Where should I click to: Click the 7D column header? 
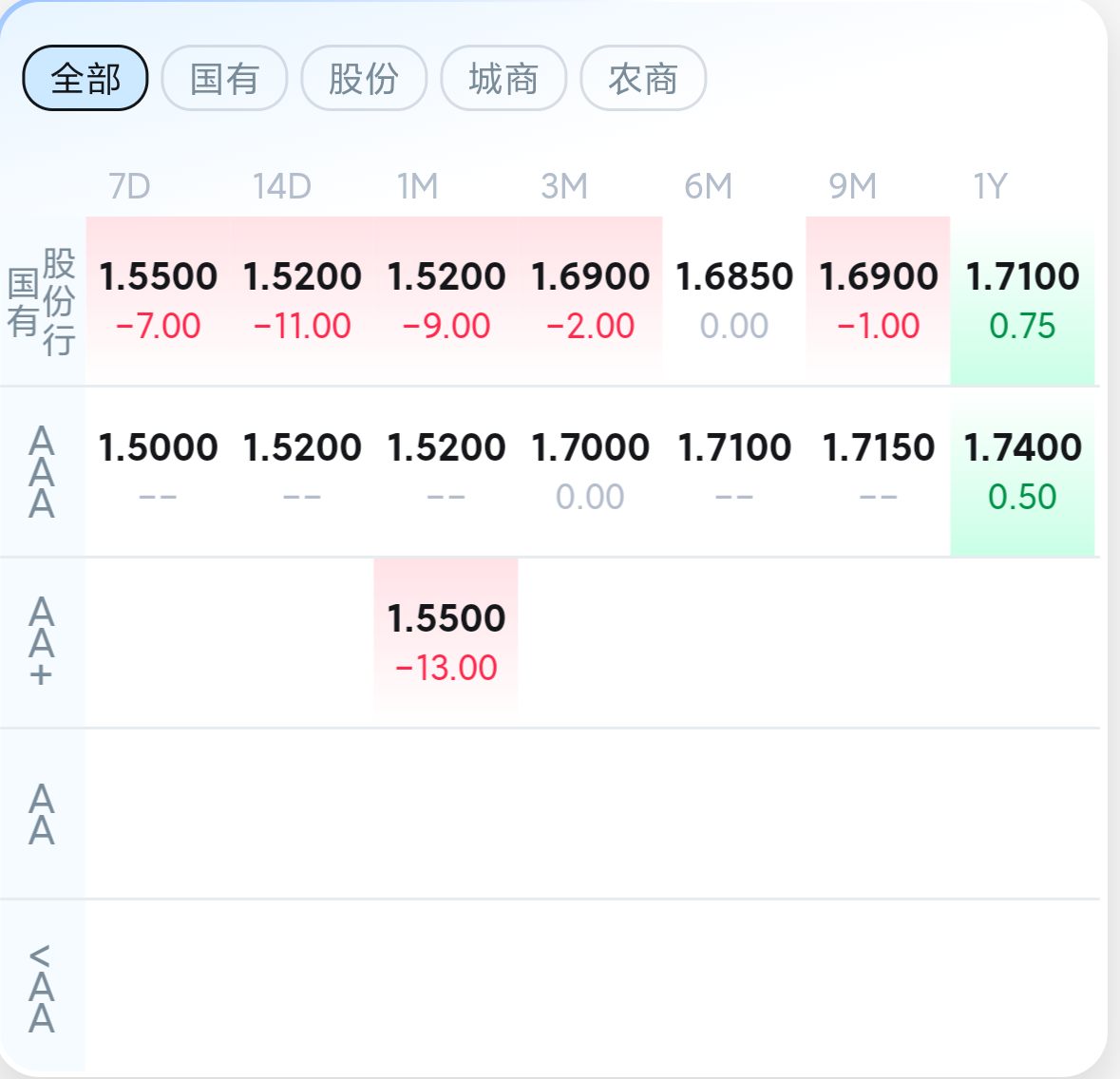click(x=129, y=186)
